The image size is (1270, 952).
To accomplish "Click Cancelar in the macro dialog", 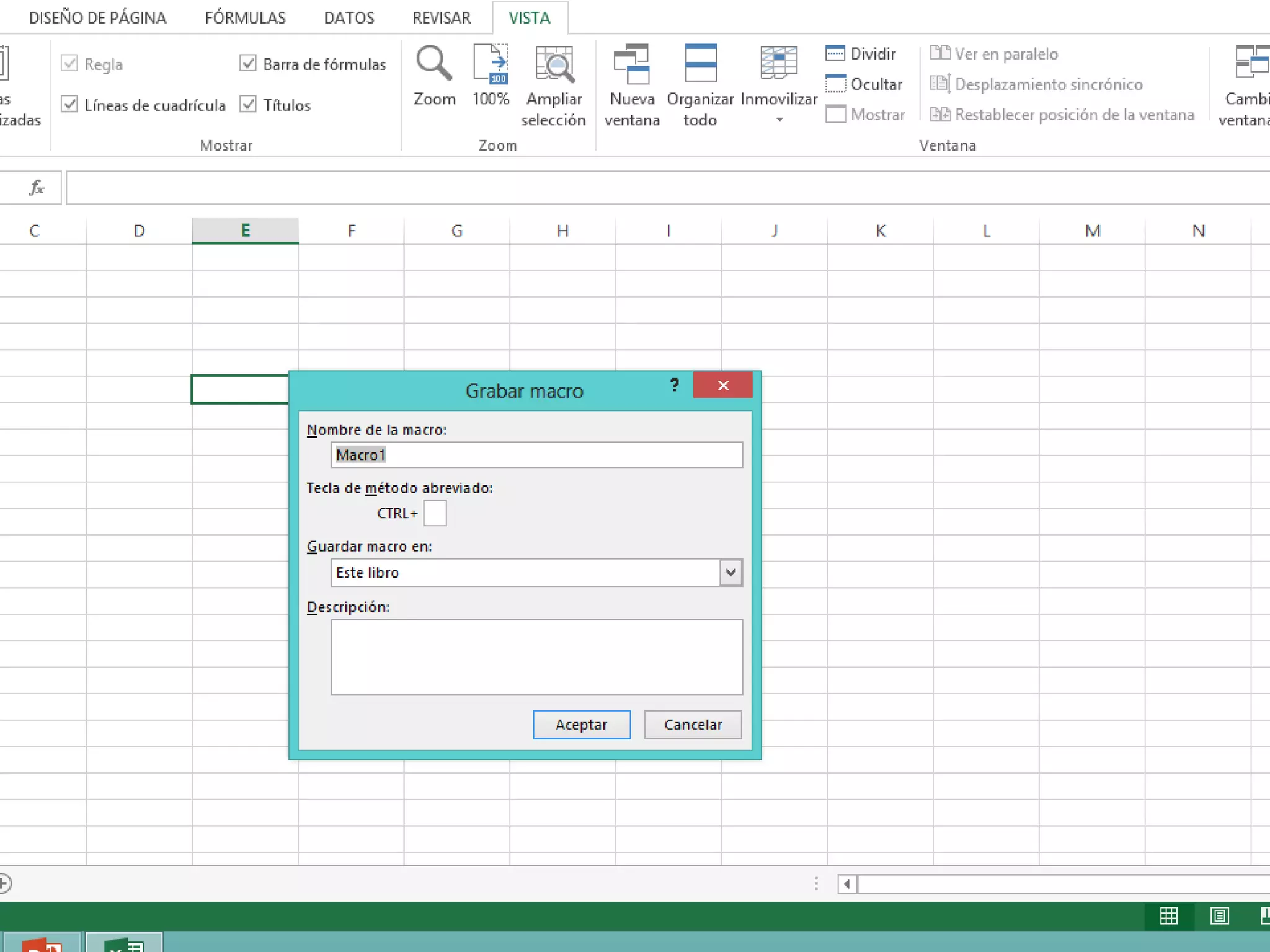I will (693, 725).
